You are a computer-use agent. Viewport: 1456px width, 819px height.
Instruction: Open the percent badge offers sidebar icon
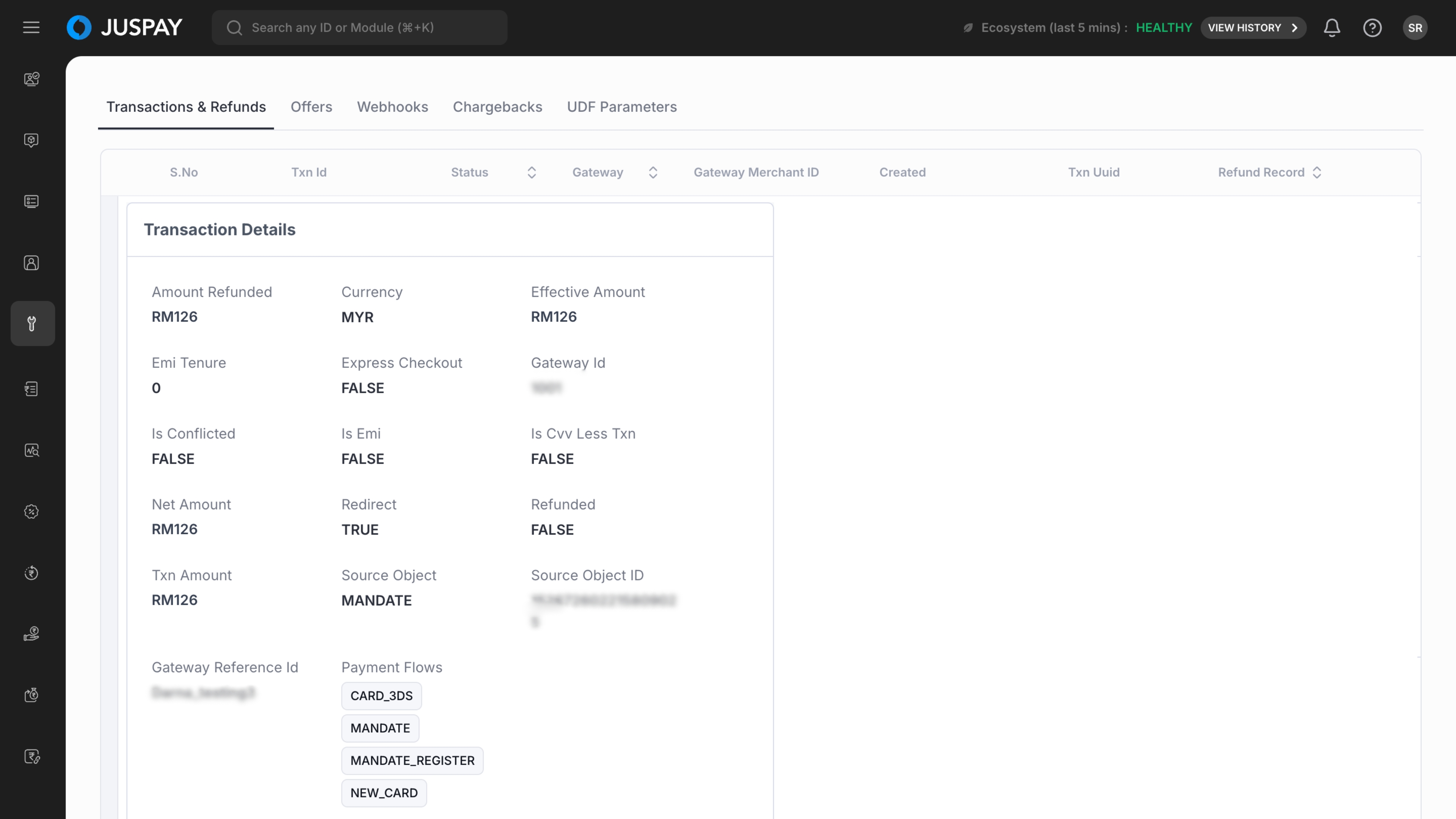coord(31,511)
